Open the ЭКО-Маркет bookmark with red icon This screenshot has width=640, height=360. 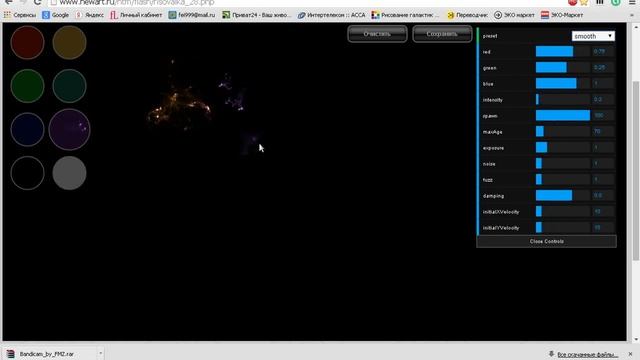[562, 15]
